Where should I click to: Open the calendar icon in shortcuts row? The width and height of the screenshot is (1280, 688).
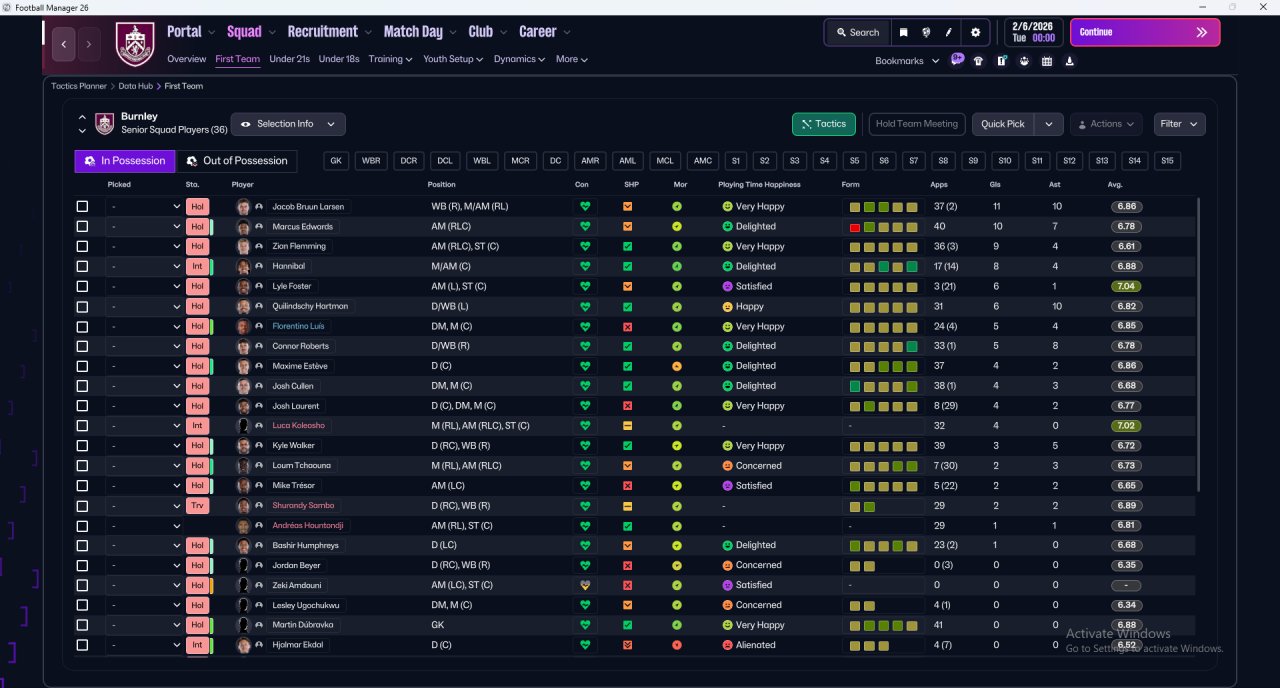coord(1046,61)
